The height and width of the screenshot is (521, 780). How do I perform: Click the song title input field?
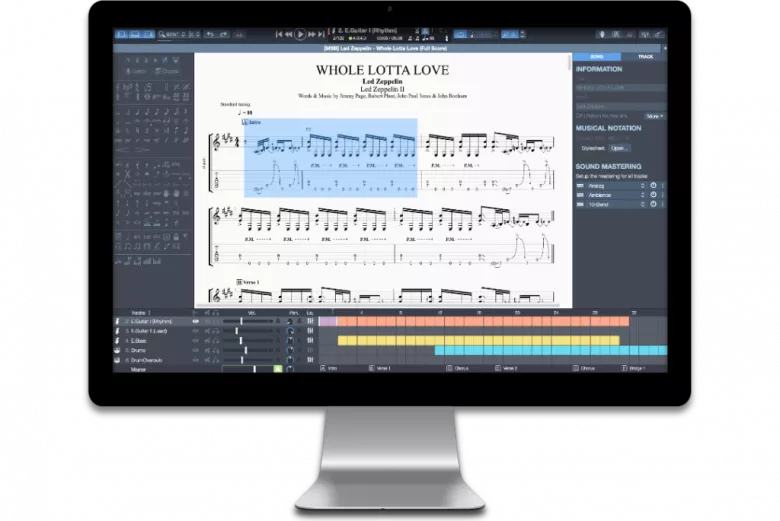pyautogui.click(x=620, y=88)
